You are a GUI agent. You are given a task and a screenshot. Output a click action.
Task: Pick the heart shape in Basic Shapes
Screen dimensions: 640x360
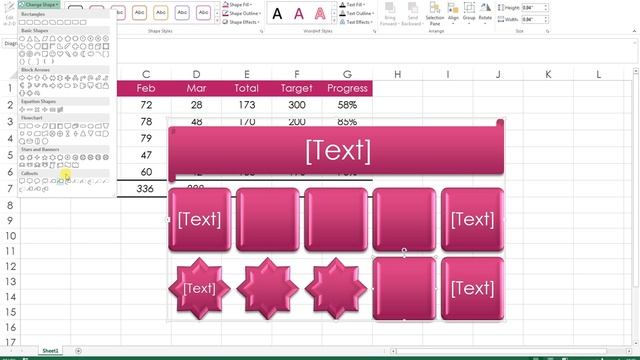pyautogui.click(x=60, y=54)
